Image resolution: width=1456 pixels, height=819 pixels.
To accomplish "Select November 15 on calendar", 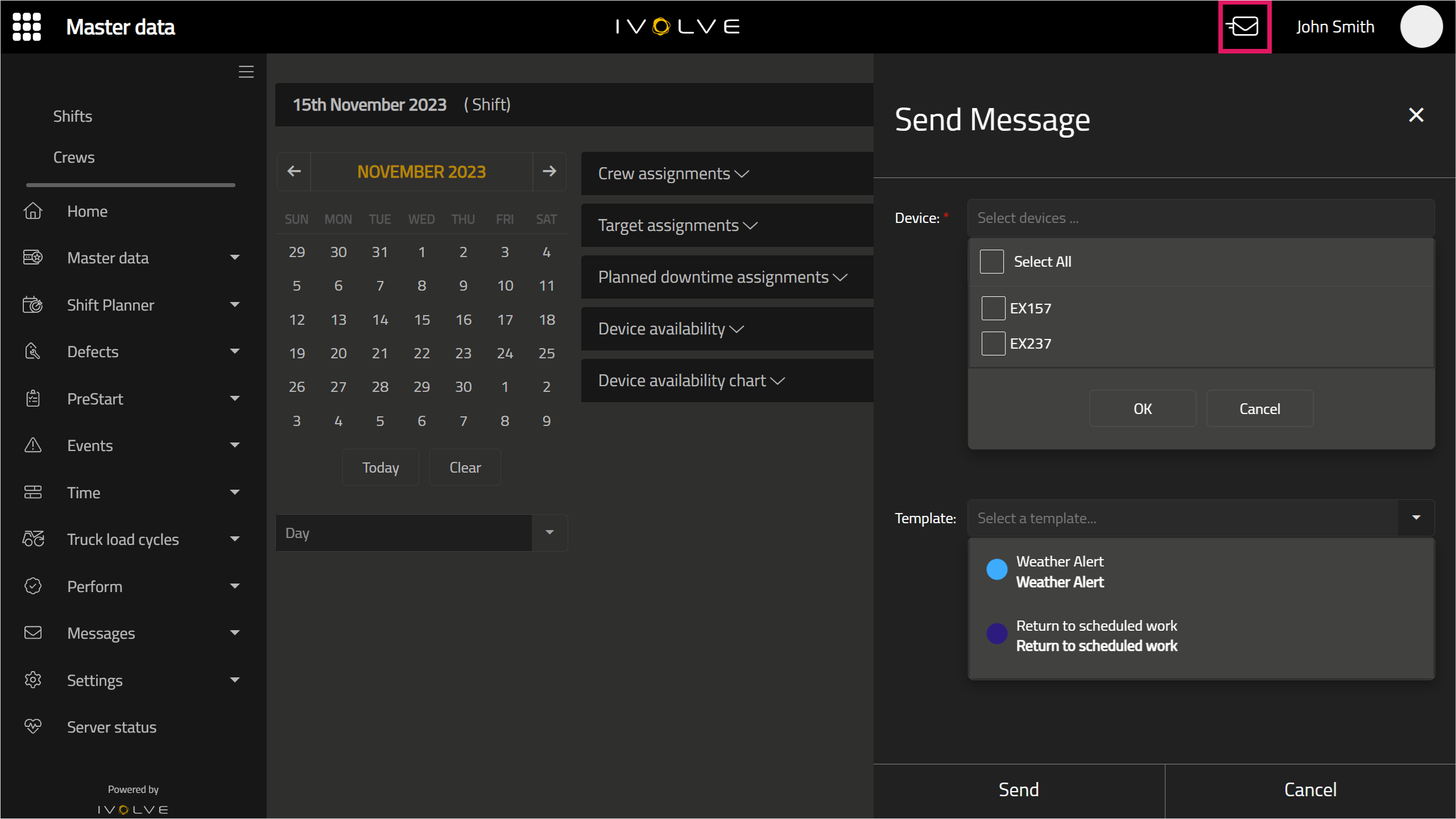I will [422, 320].
